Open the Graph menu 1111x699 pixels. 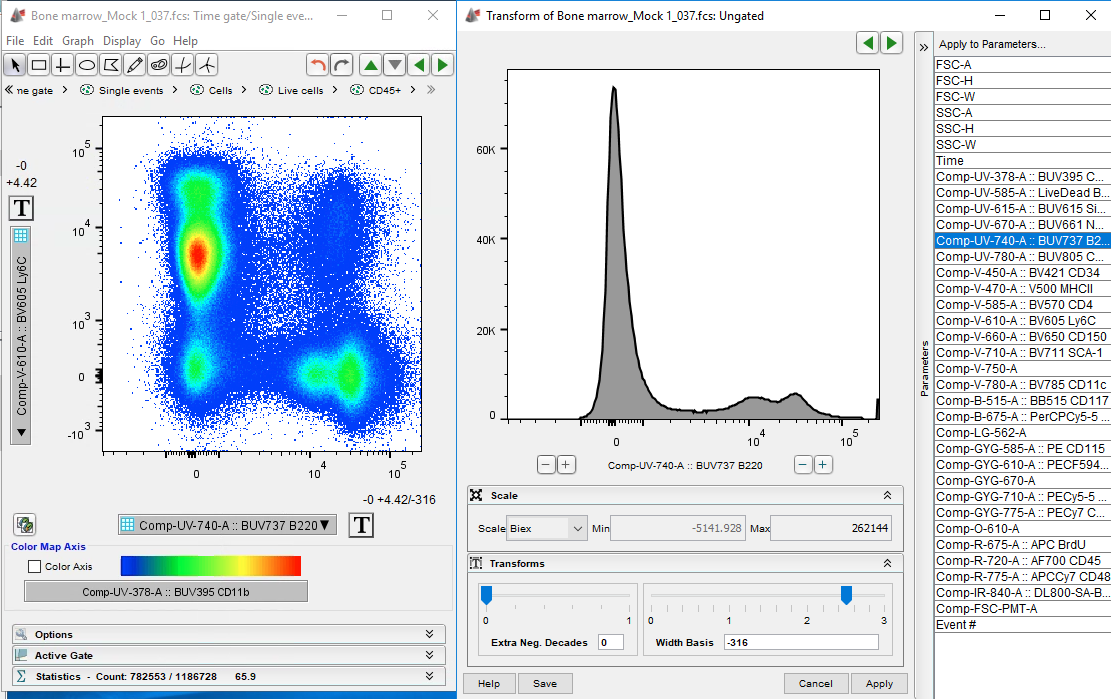click(78, 41)
